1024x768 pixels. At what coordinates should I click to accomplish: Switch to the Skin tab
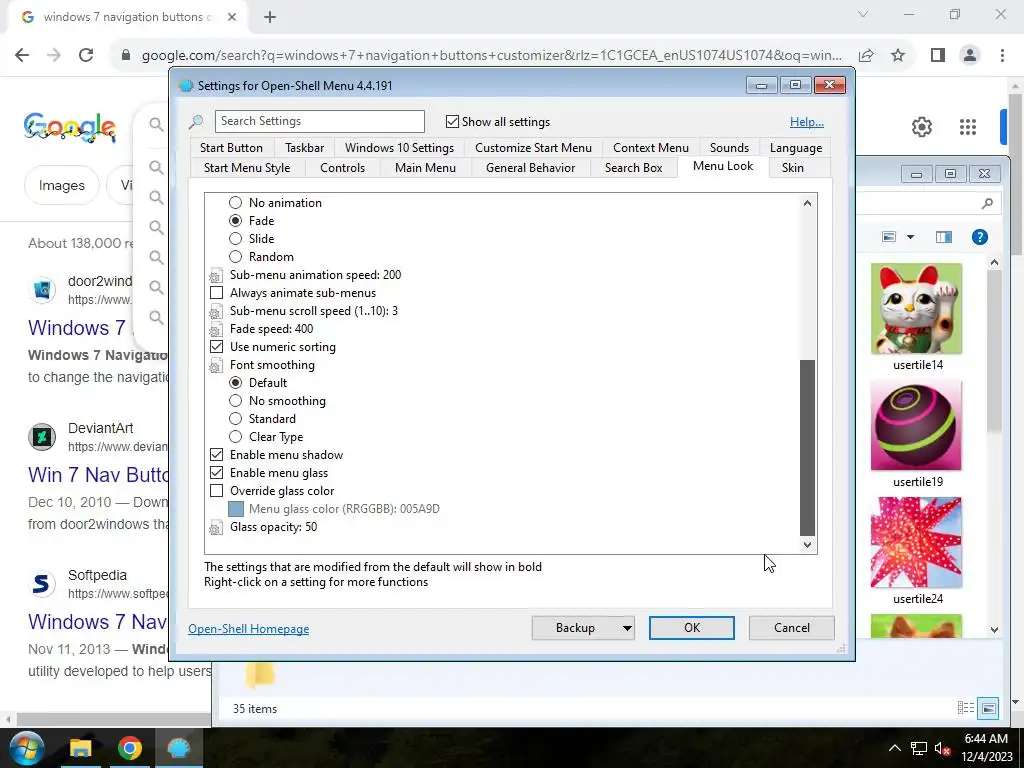click(x=793, y=168)
